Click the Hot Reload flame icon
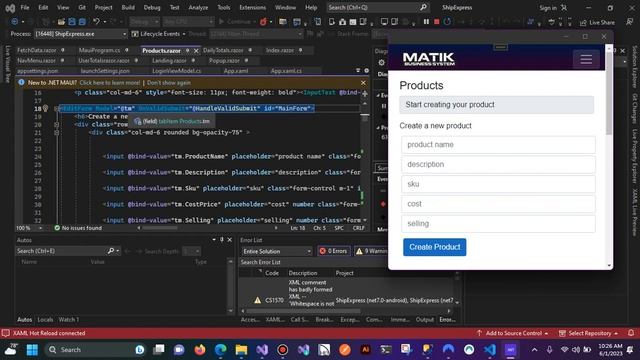Screen dimensions: 640x360 pyautogui.click(x=263, y=22)
